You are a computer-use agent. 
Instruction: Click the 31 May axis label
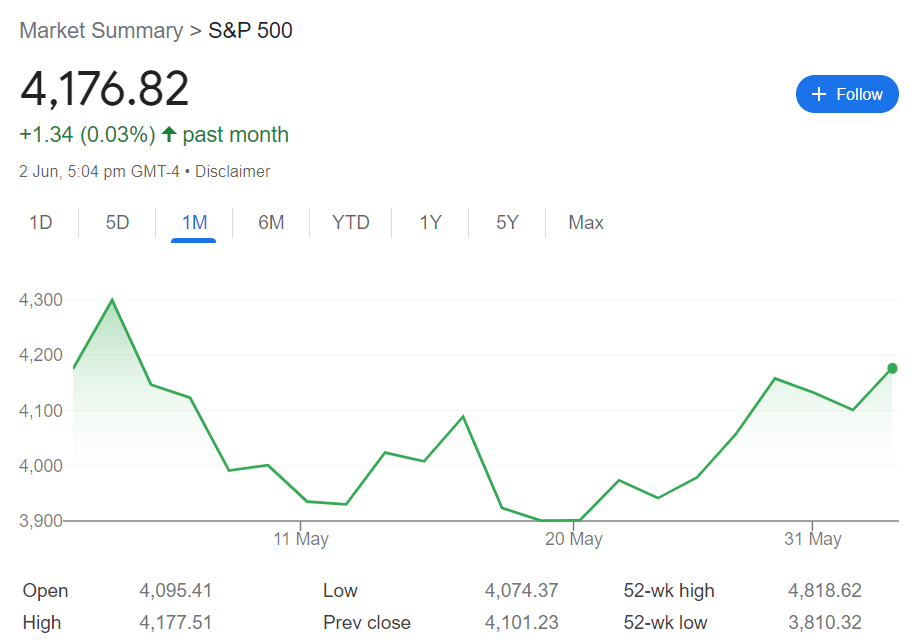[813, 539]
